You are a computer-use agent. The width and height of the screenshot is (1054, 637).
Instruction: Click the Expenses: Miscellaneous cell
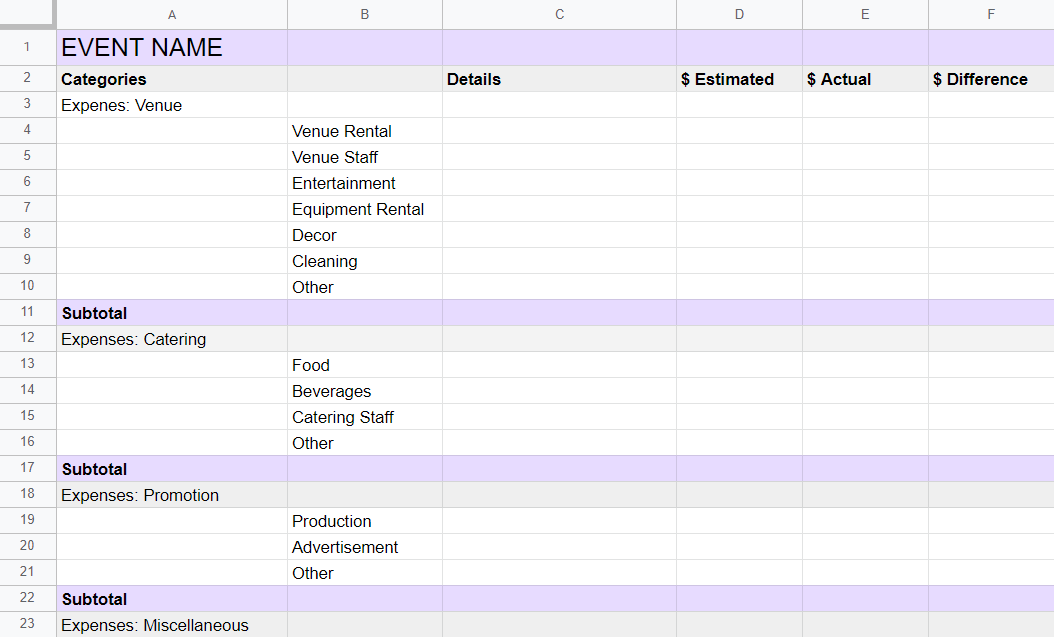tap(172, 625)
